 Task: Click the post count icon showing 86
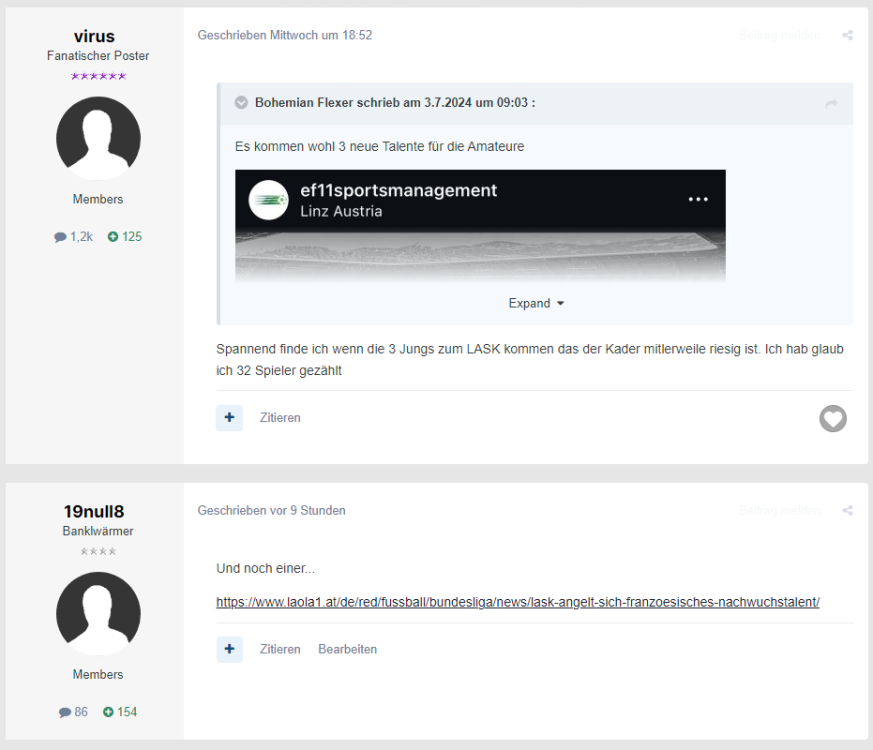click(x=65, y=712)
